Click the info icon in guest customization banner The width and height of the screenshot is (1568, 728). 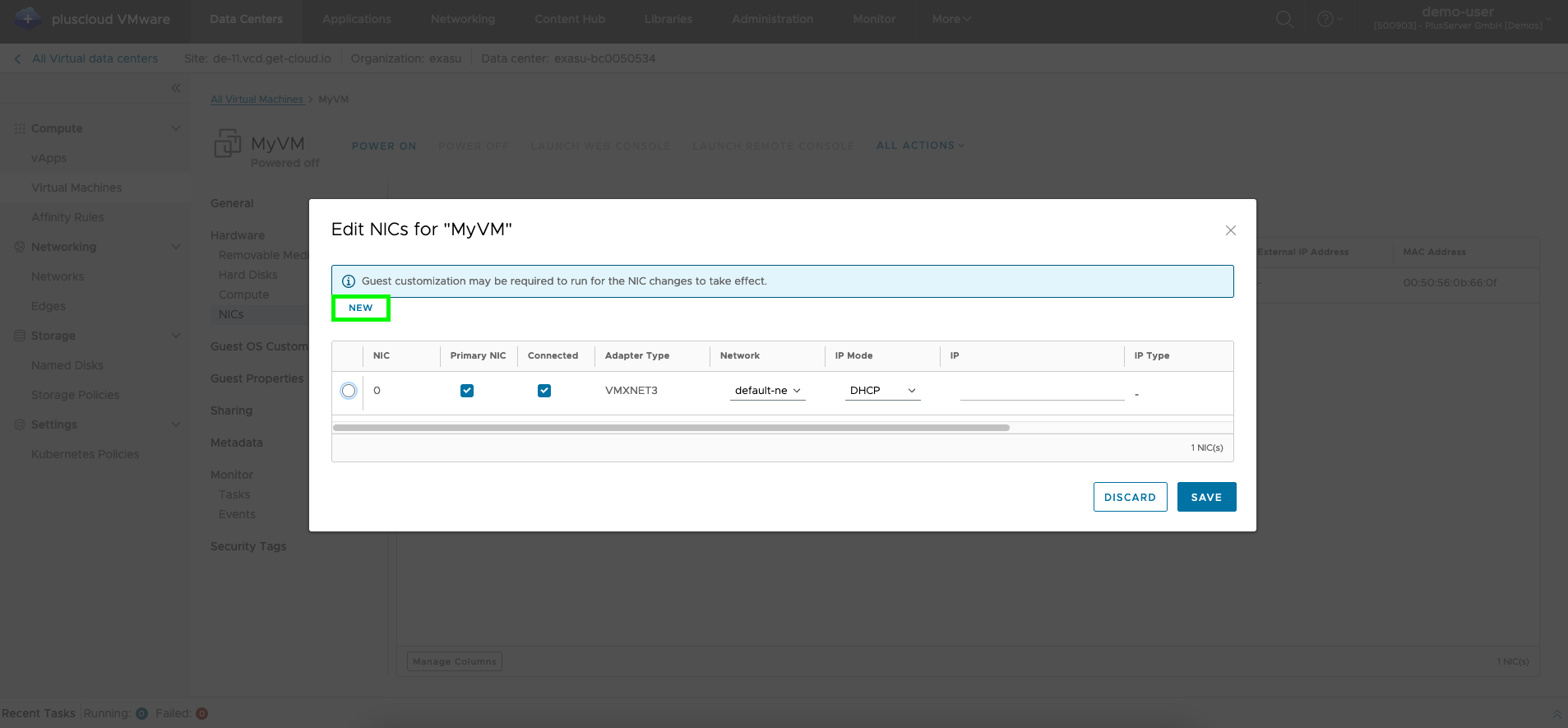click(x=349, y=281)
